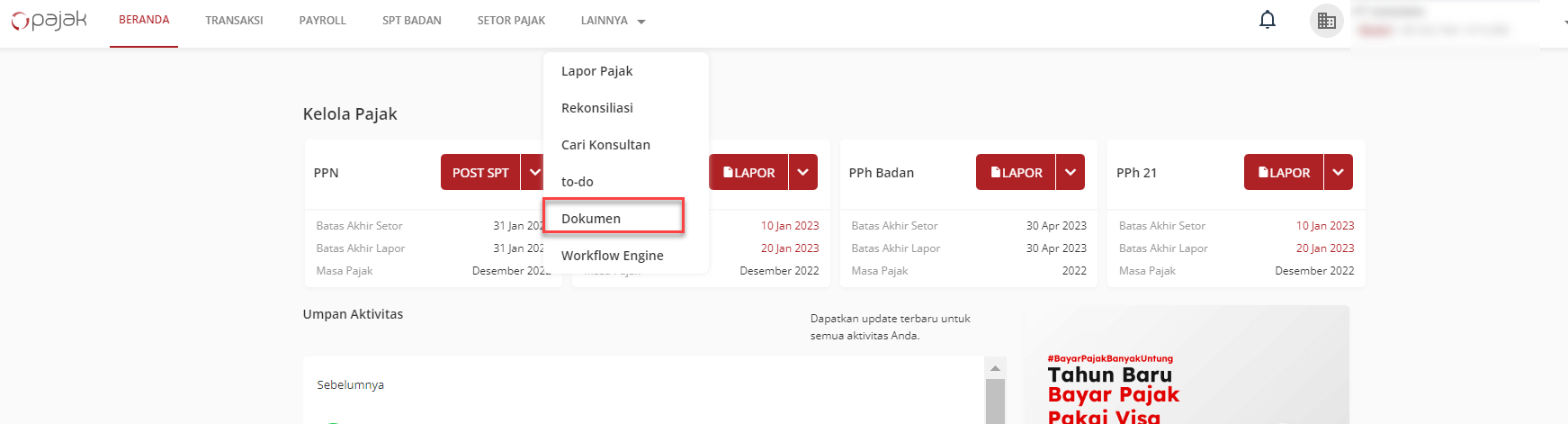Open dropdown arrow beside second LAPOR button
Viewport: 1568px width, 424px height.
pos(802,172)
